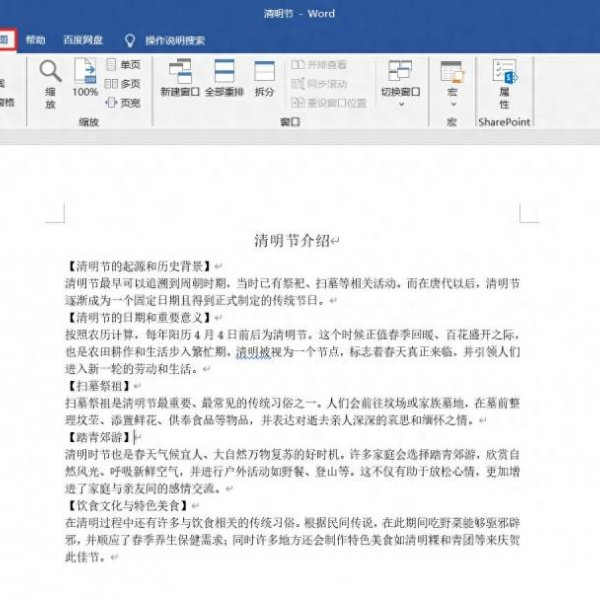This screenshot has height=600, width=600.
Task: Click the 操作说明搜索 search box
Action: [174, 41]
